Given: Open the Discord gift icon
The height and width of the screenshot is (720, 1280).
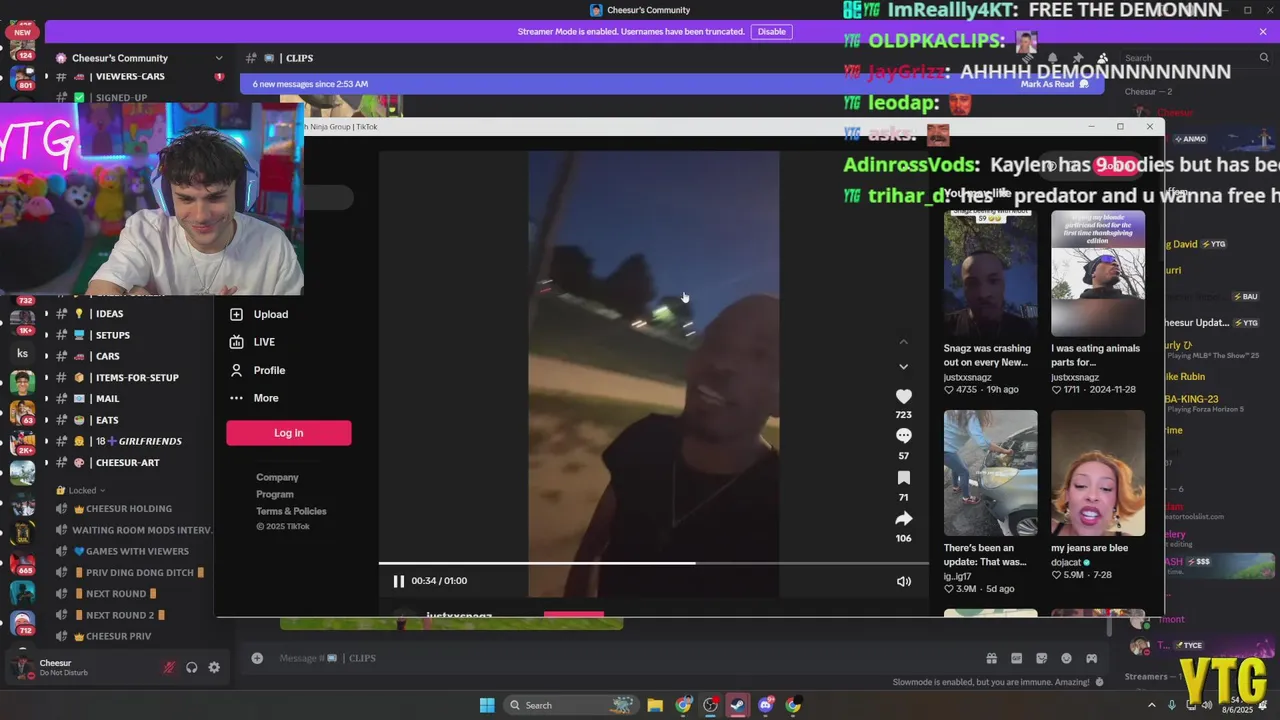Looking at the screenshot, I should click(x=991, y=658).
